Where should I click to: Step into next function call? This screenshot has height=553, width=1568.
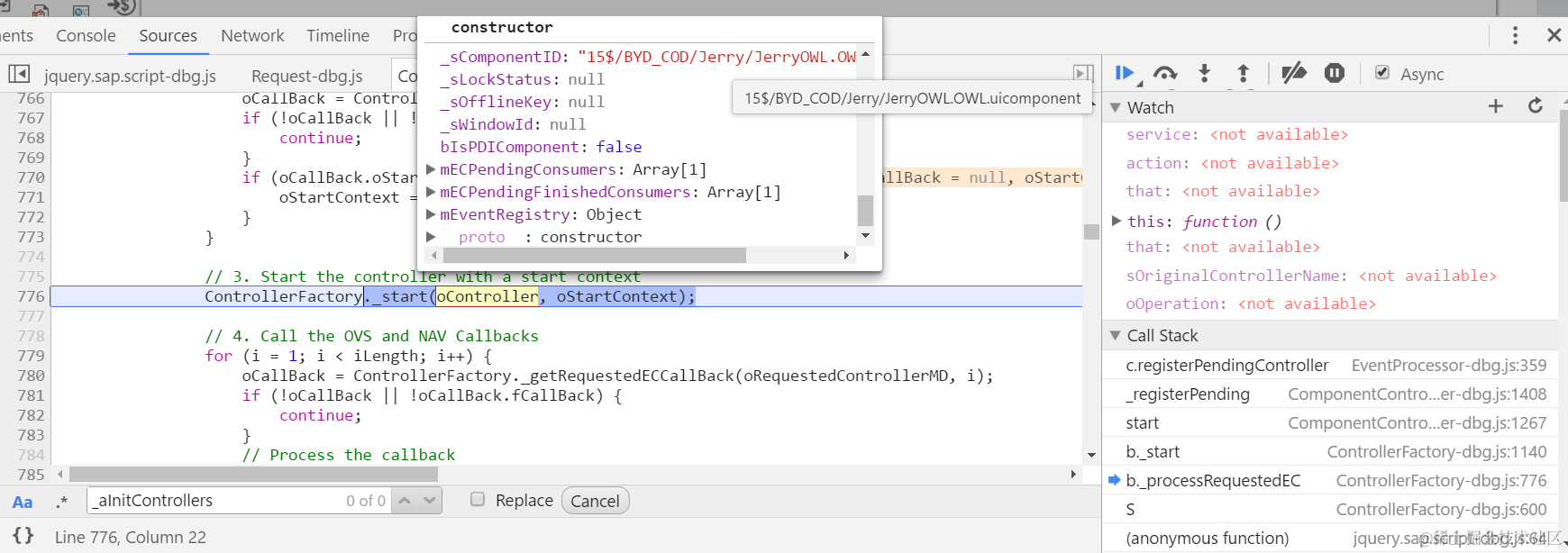(1204, 74)
